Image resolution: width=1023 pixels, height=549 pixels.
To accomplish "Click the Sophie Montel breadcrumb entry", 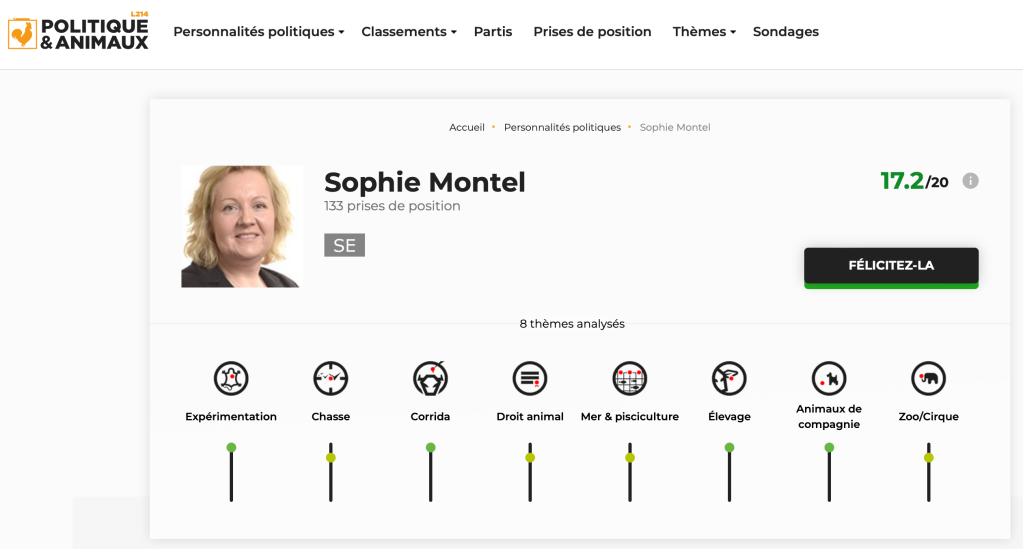I will (x=675, y=127).
